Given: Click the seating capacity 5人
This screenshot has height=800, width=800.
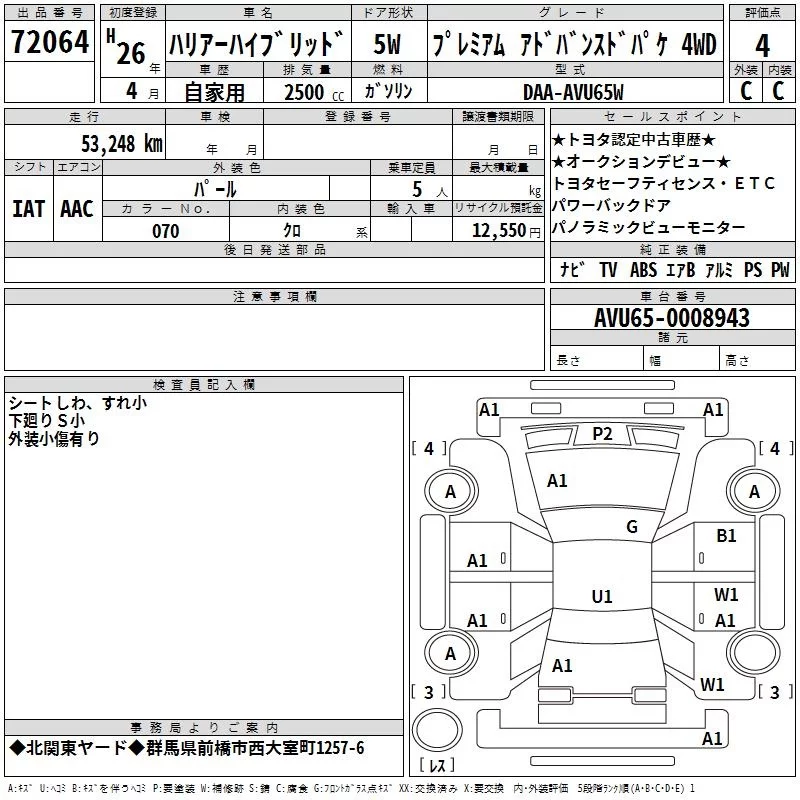Looking at the screenshot, I should 430,190.
